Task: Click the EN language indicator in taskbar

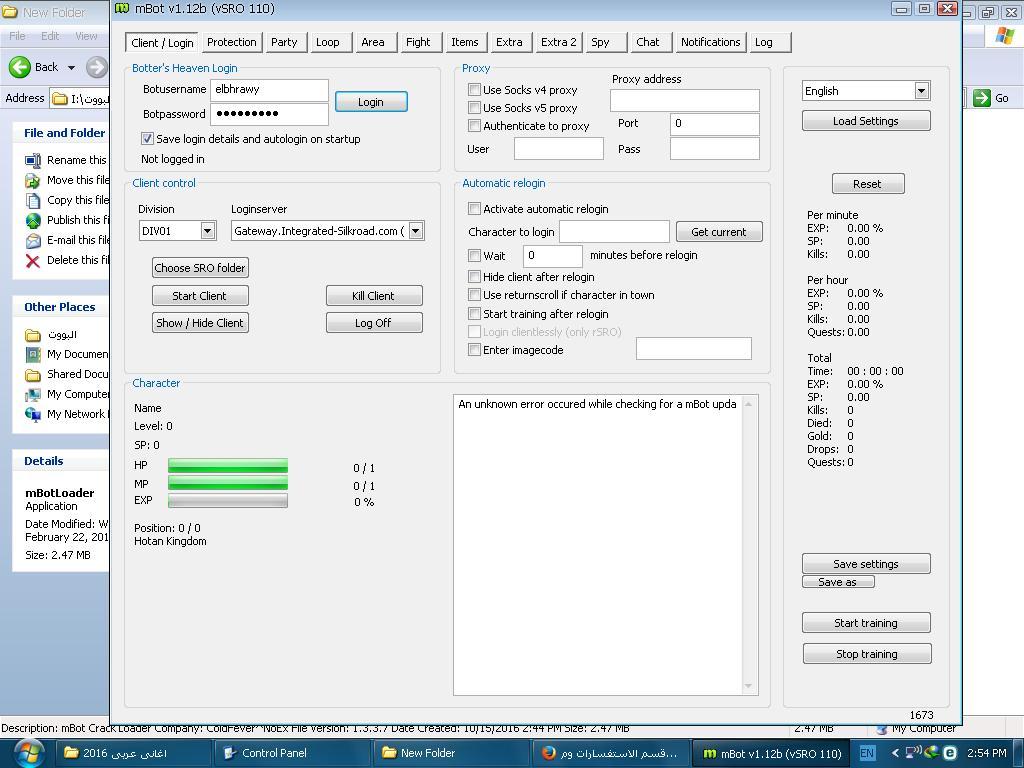Action: point(867,753)
